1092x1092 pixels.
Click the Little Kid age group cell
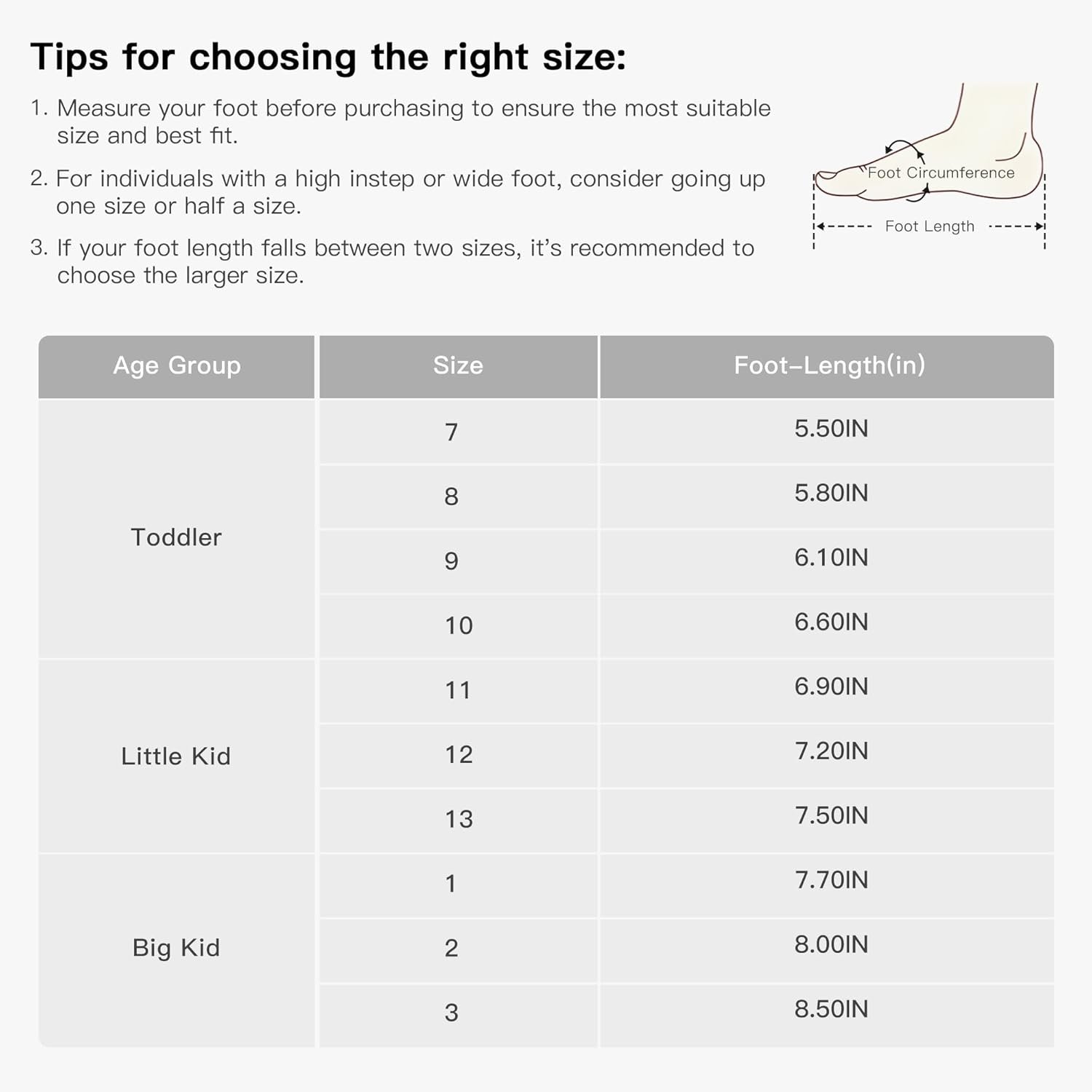pyautogui.click(x=176, y=756)
